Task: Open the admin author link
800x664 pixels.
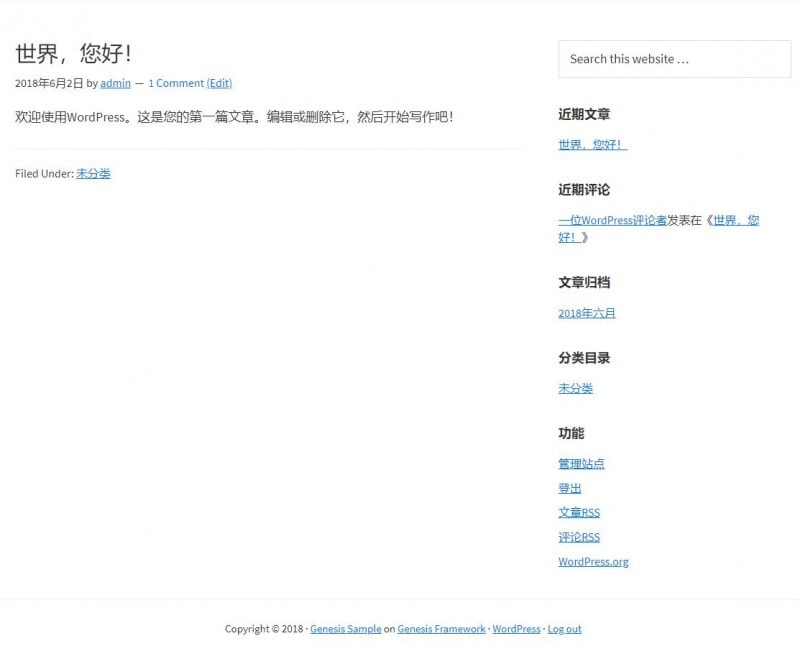Action: (115, 83)
